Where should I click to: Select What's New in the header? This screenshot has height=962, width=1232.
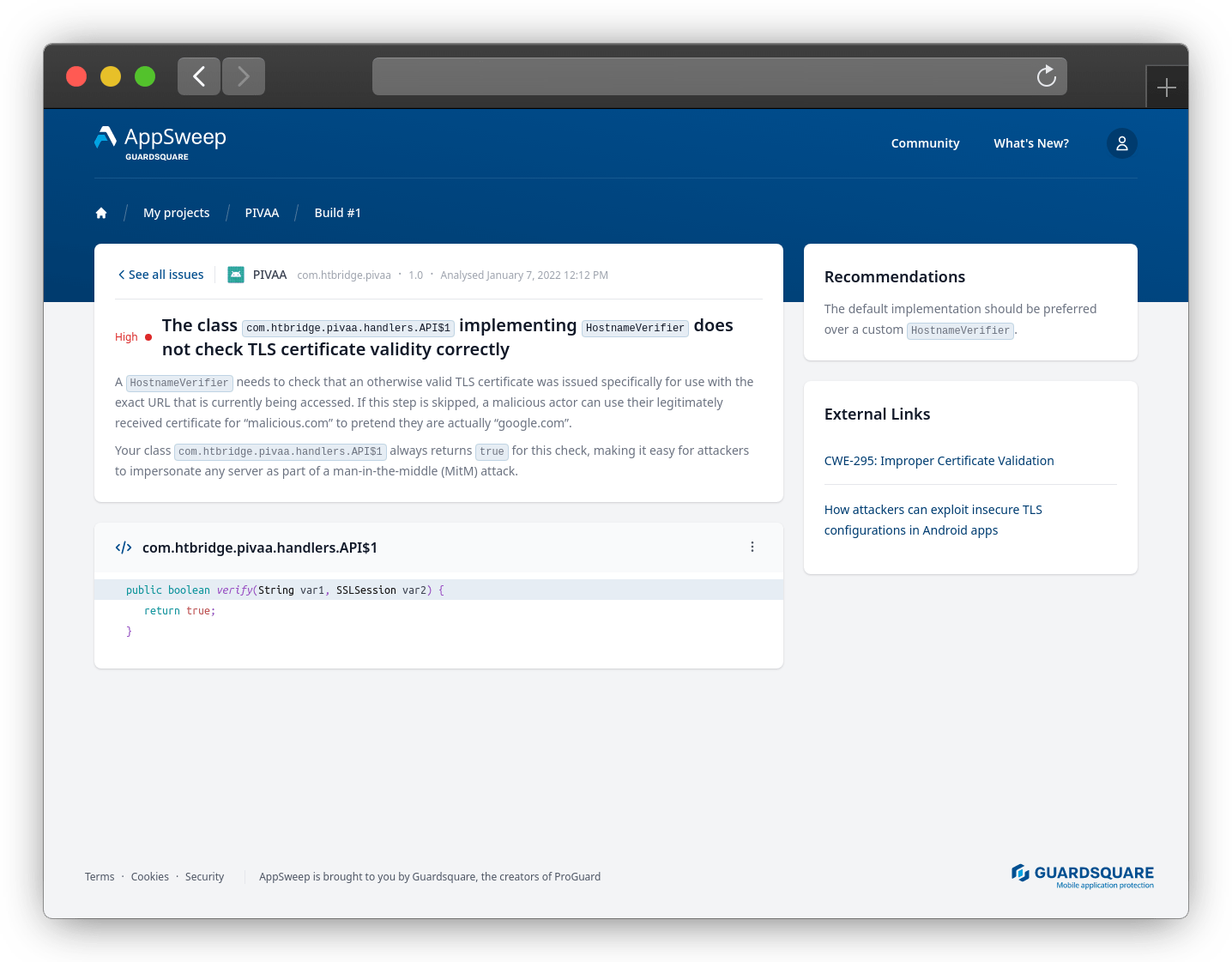(x=1031, y=142)
